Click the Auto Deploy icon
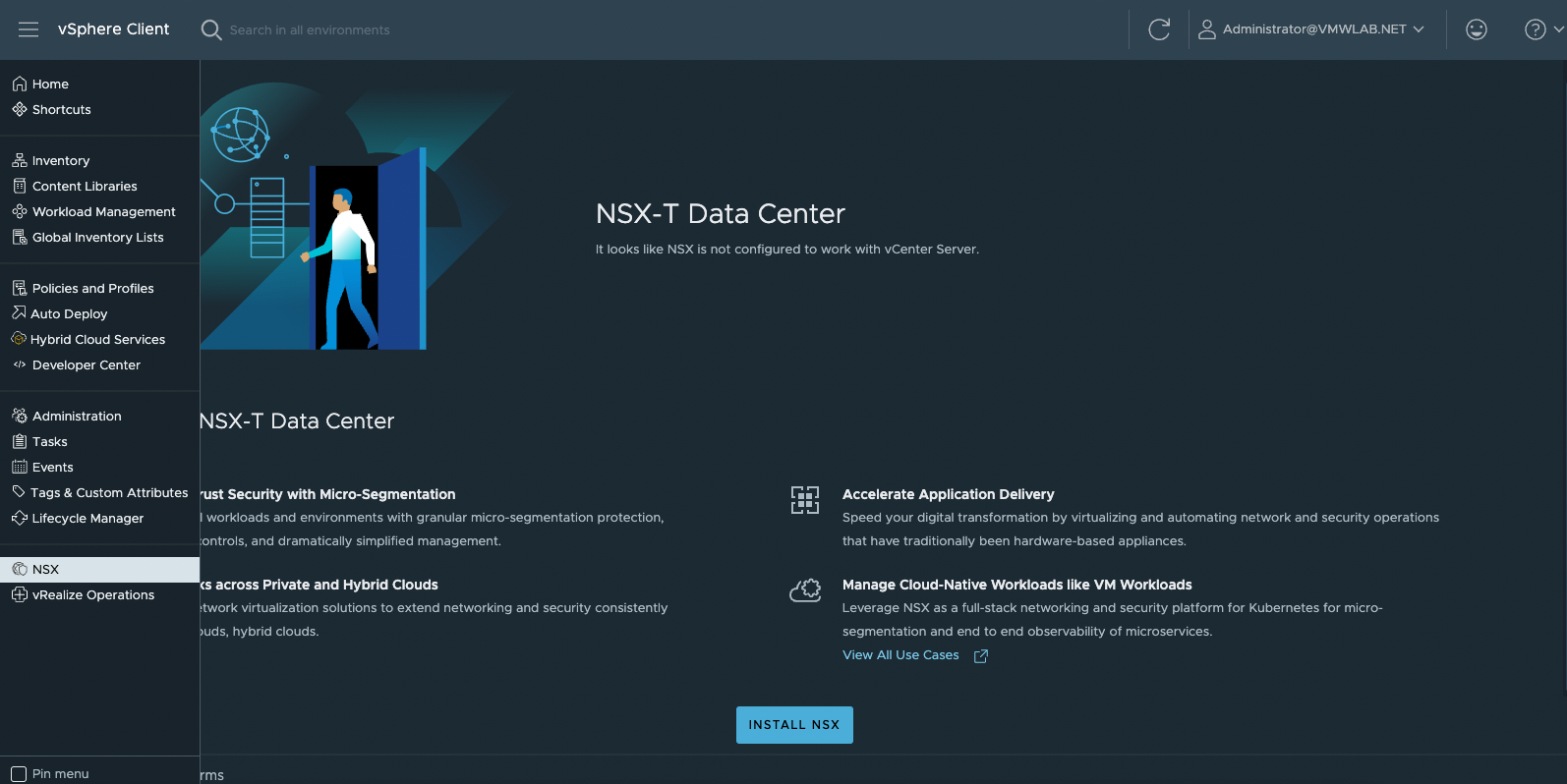The width and height of the screenshot is (1567, 784). tap(19, 313)
